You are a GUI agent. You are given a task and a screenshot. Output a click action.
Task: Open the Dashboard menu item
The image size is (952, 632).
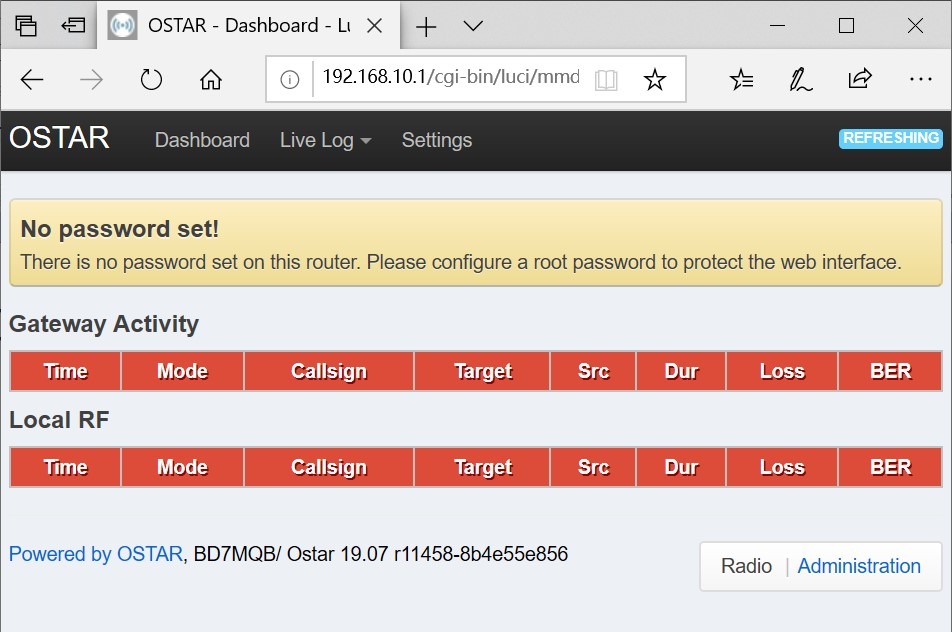202,141
